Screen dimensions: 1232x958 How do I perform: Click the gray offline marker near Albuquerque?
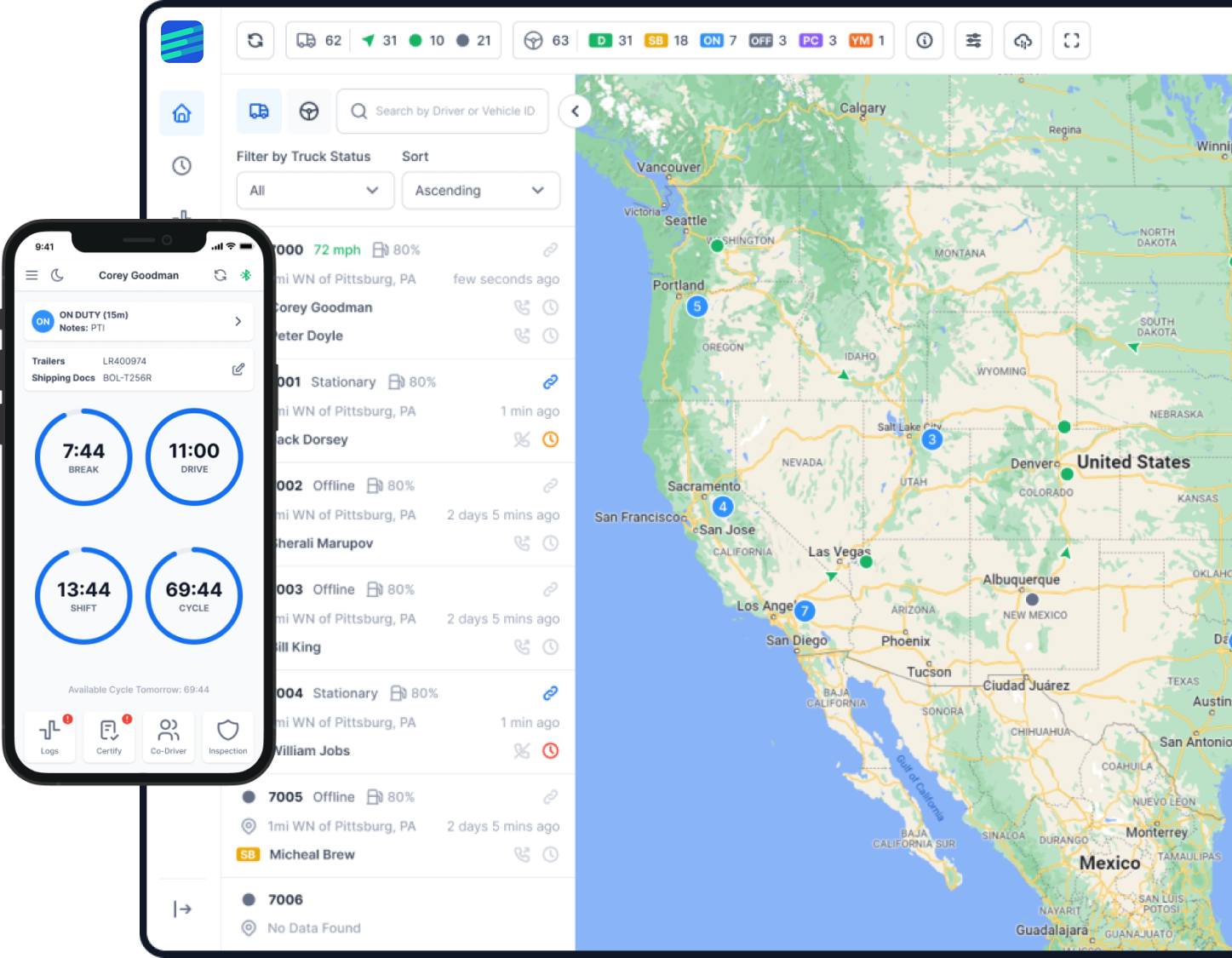[x=1033, y=599]
